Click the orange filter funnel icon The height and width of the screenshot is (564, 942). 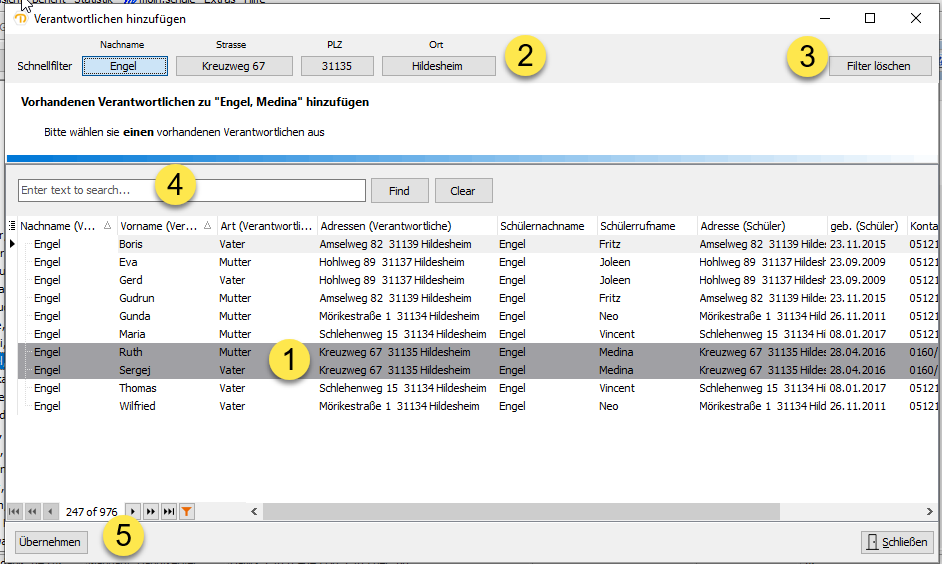click(186, 511)
